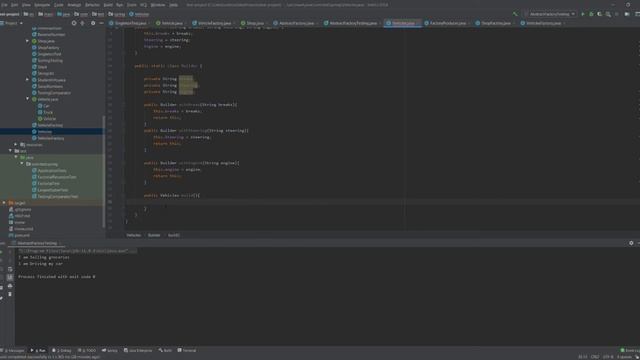This screenshot has width=640, height=360.
Task: Open the Refactor menu
Action: (x=92, y=5)
